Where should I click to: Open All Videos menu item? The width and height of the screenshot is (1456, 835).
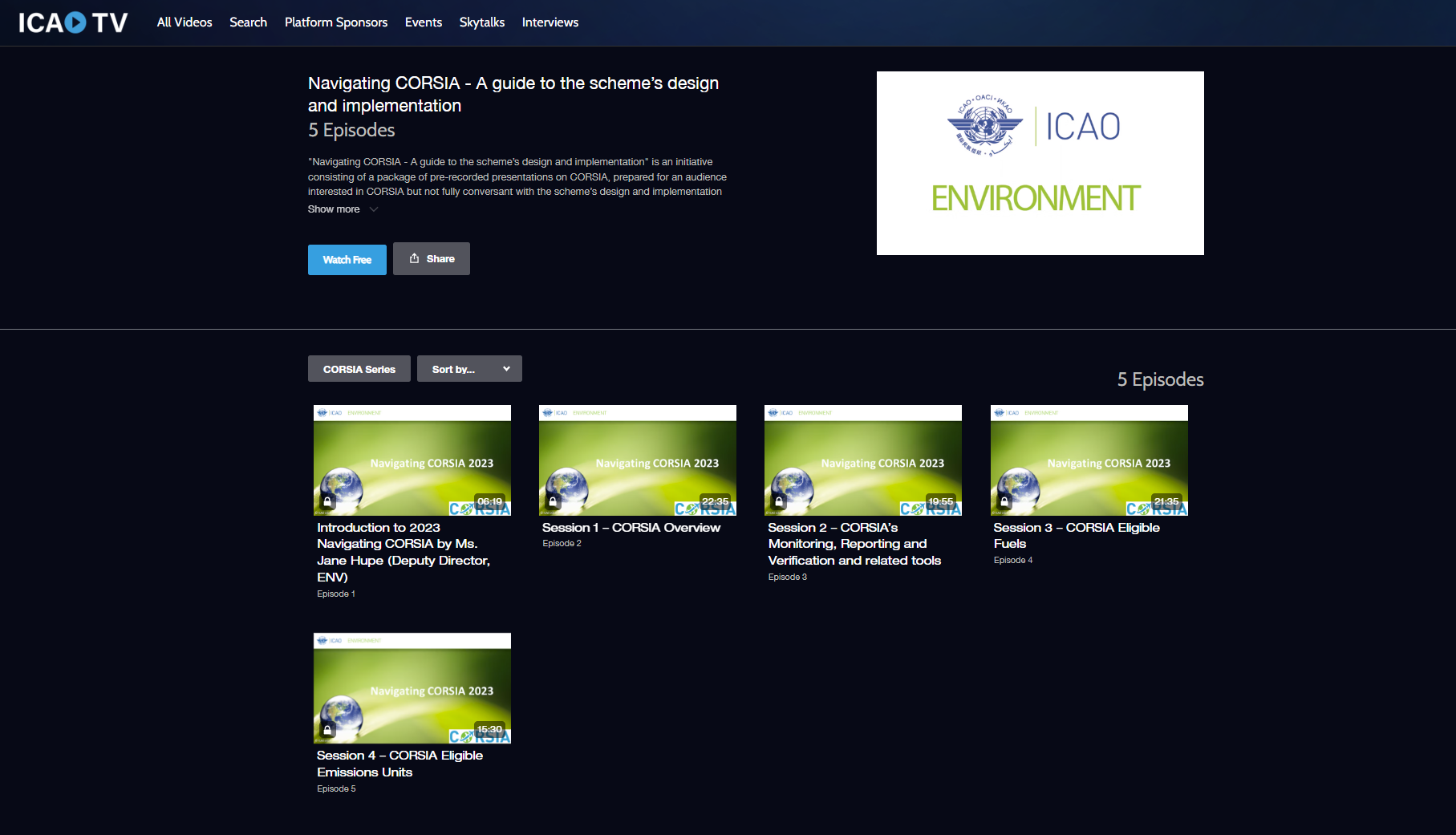point(185,22)
